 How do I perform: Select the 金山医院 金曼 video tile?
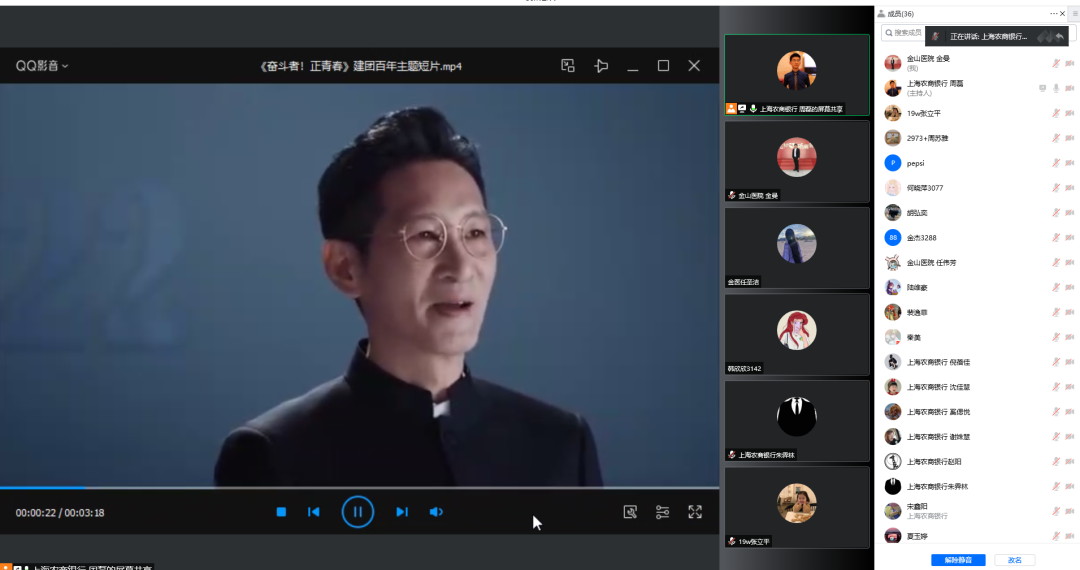click(797, 161)
